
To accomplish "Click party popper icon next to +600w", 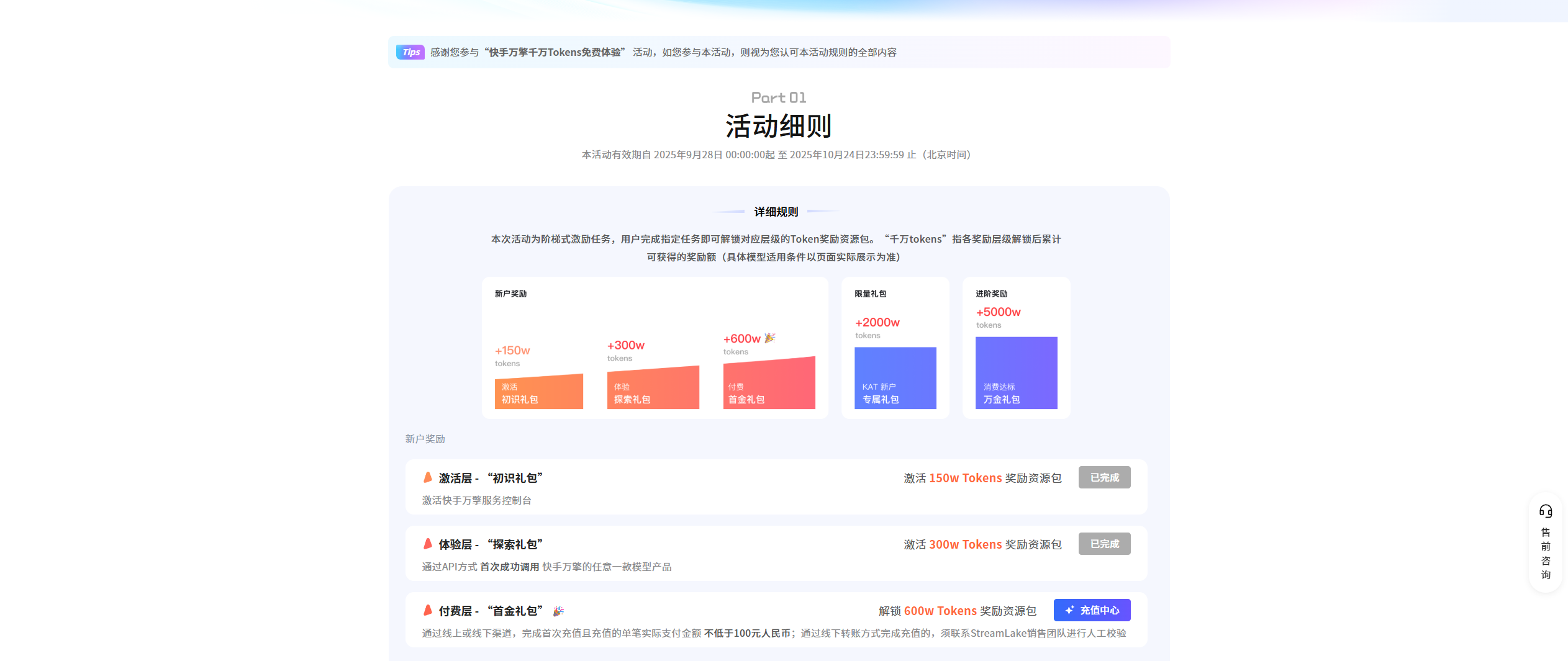I will pyautogui.click(x=770, y=338).
